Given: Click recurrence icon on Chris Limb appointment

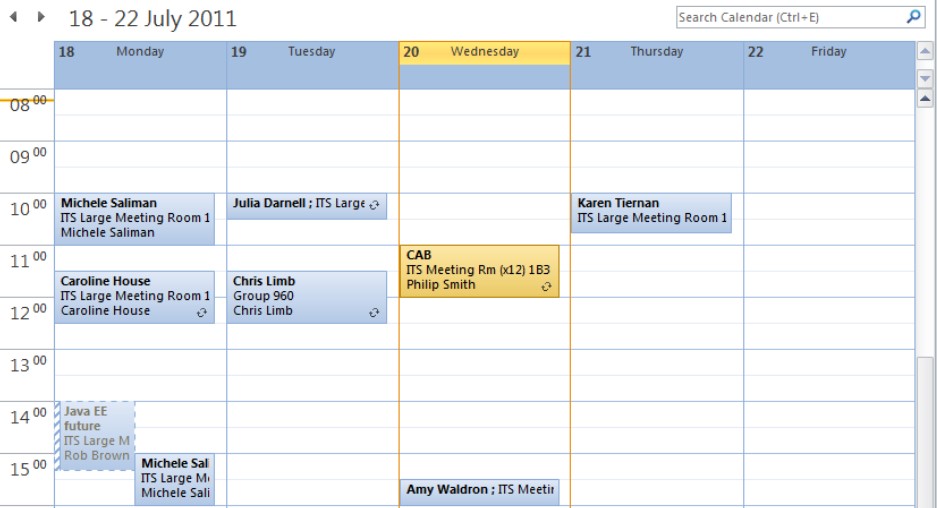Looking at the screenshot, I should [x=374, y=313].
